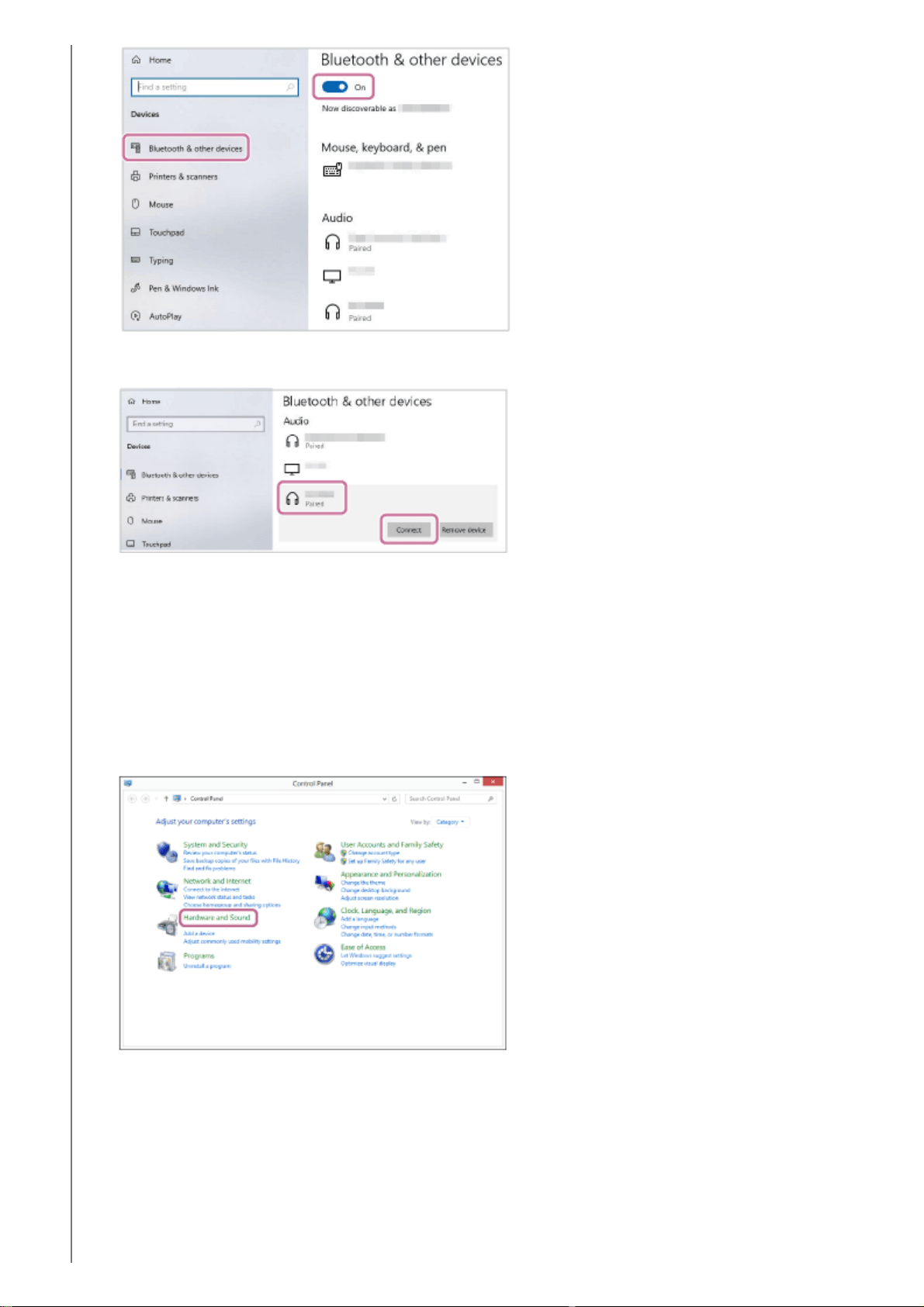Screen dimensions: 924x1307
Task: Click the Control Panel back arrow button
Action: click(x=132, y=799)
